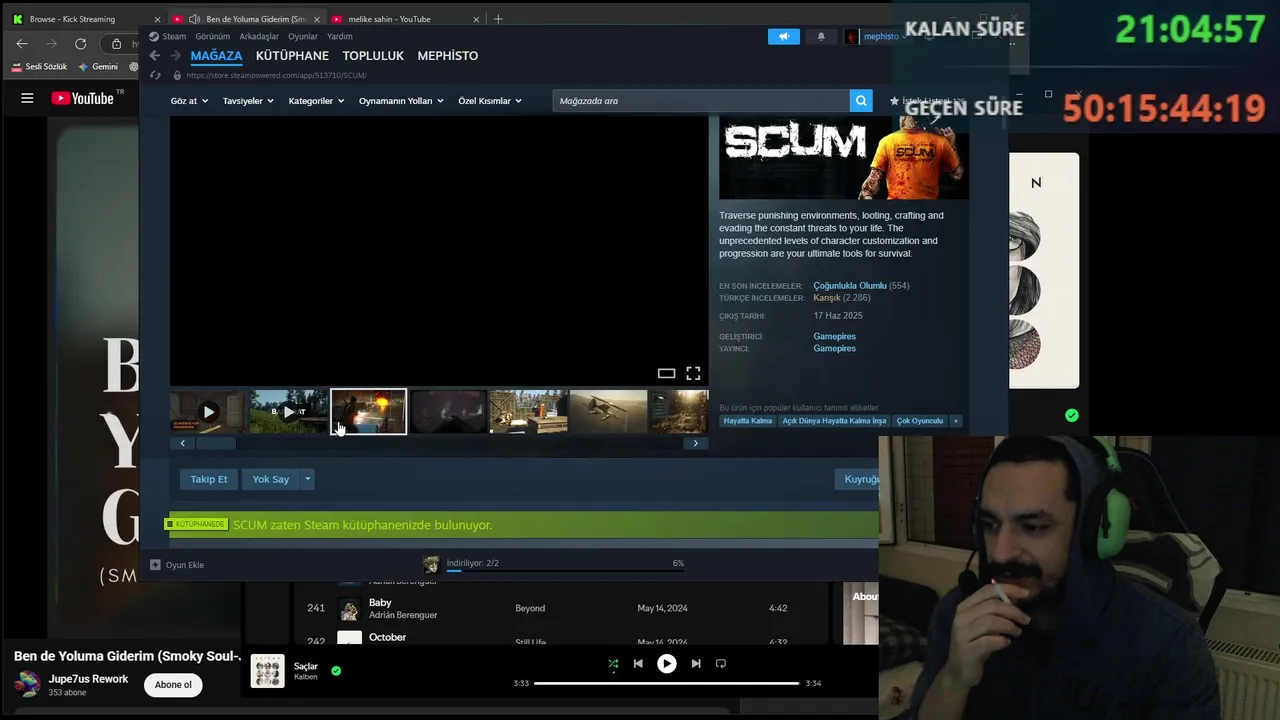Toggle repeat in the music player
This screenshot has width=1280, height=720.
pos(720,663)
